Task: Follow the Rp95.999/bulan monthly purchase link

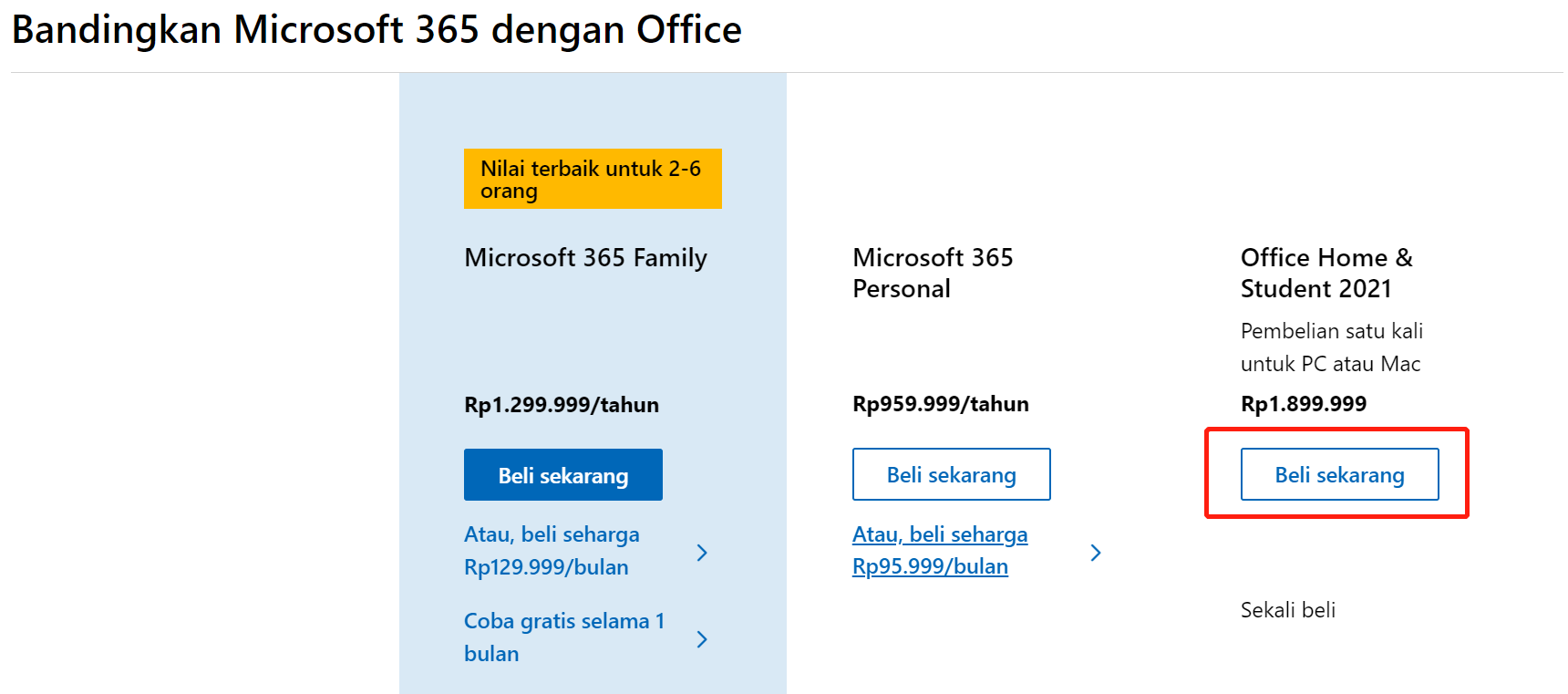Action: [x=939, y=551]
